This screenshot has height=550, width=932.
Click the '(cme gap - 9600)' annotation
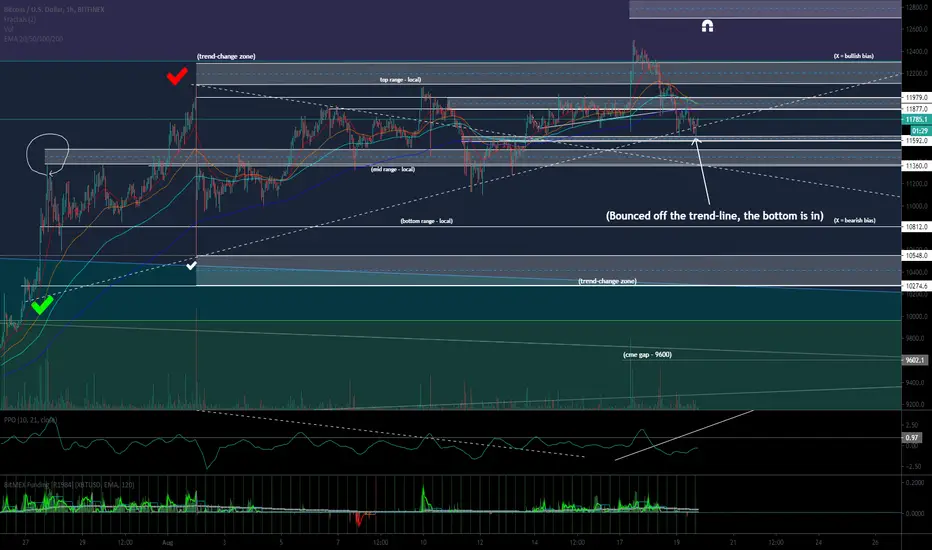pyautogui.click(x=647, y=355)
